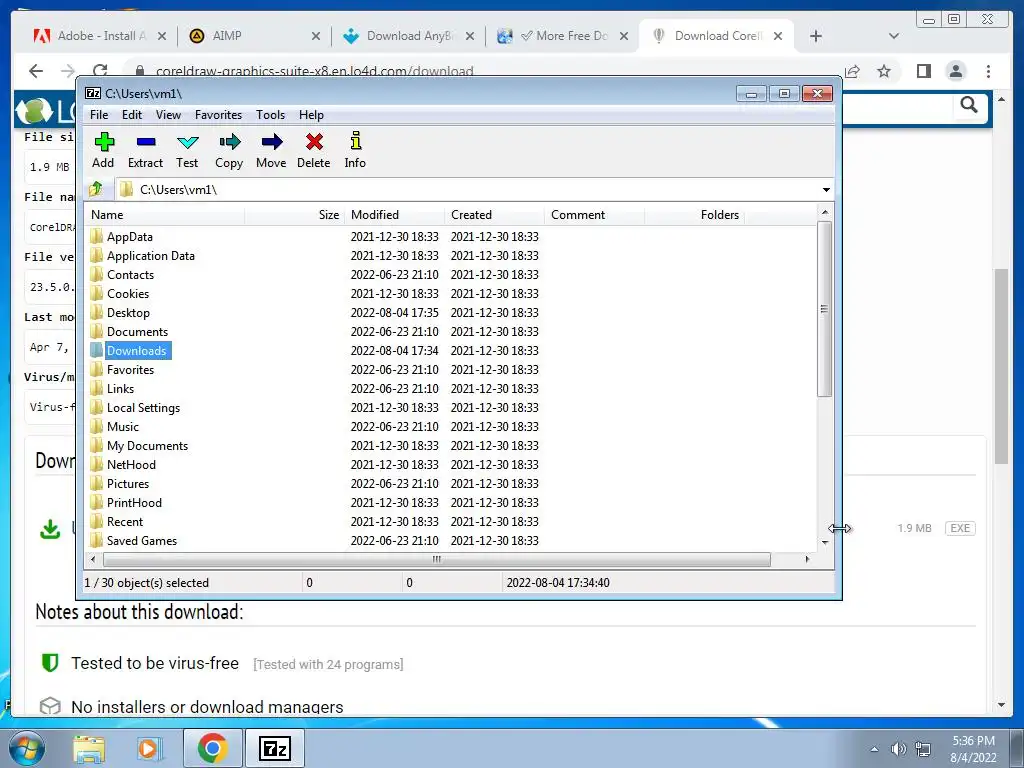
Task: Select the Pictures folder
Action: click(x=128, y=483)
